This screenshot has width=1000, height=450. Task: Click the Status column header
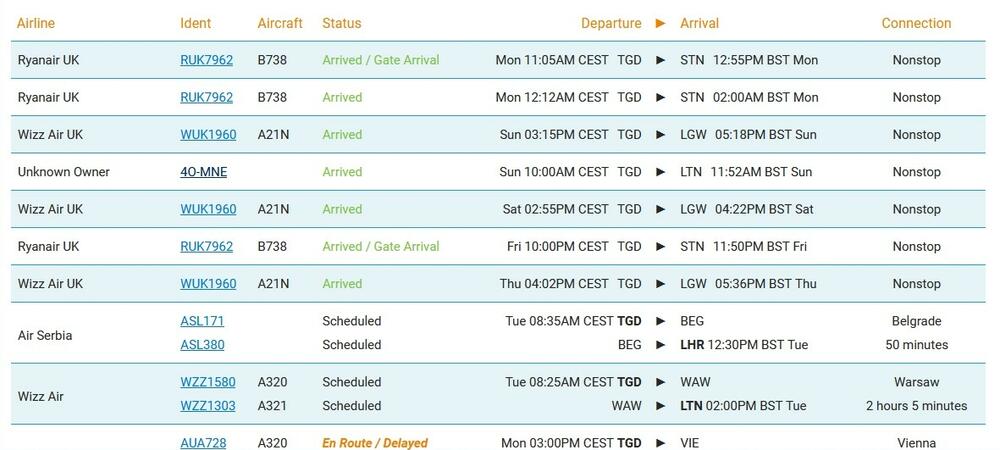pyautogui.click(x=342, y=23)
